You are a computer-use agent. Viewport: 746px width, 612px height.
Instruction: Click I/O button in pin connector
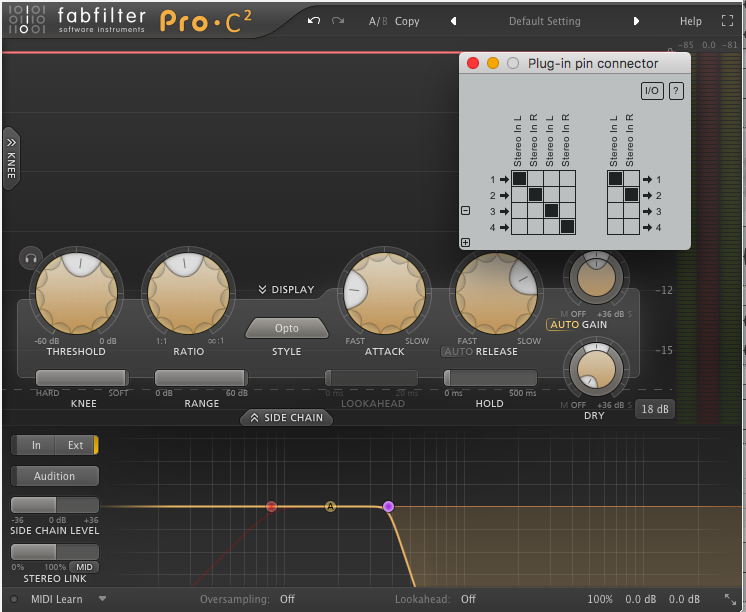pyautogui.click(x=652, y=91)
